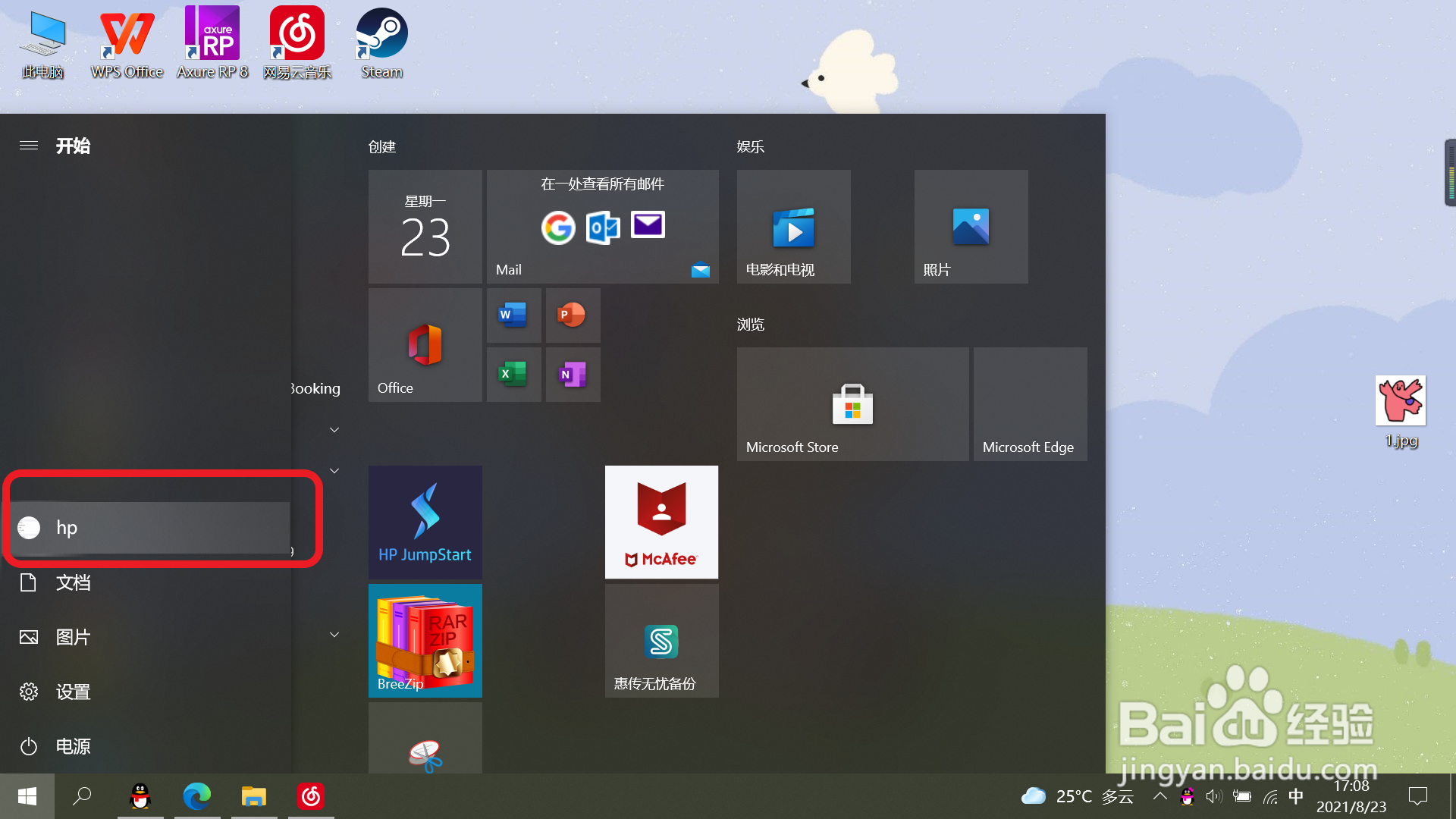
Task: Open the BreeZip tile
Action: 425,640
